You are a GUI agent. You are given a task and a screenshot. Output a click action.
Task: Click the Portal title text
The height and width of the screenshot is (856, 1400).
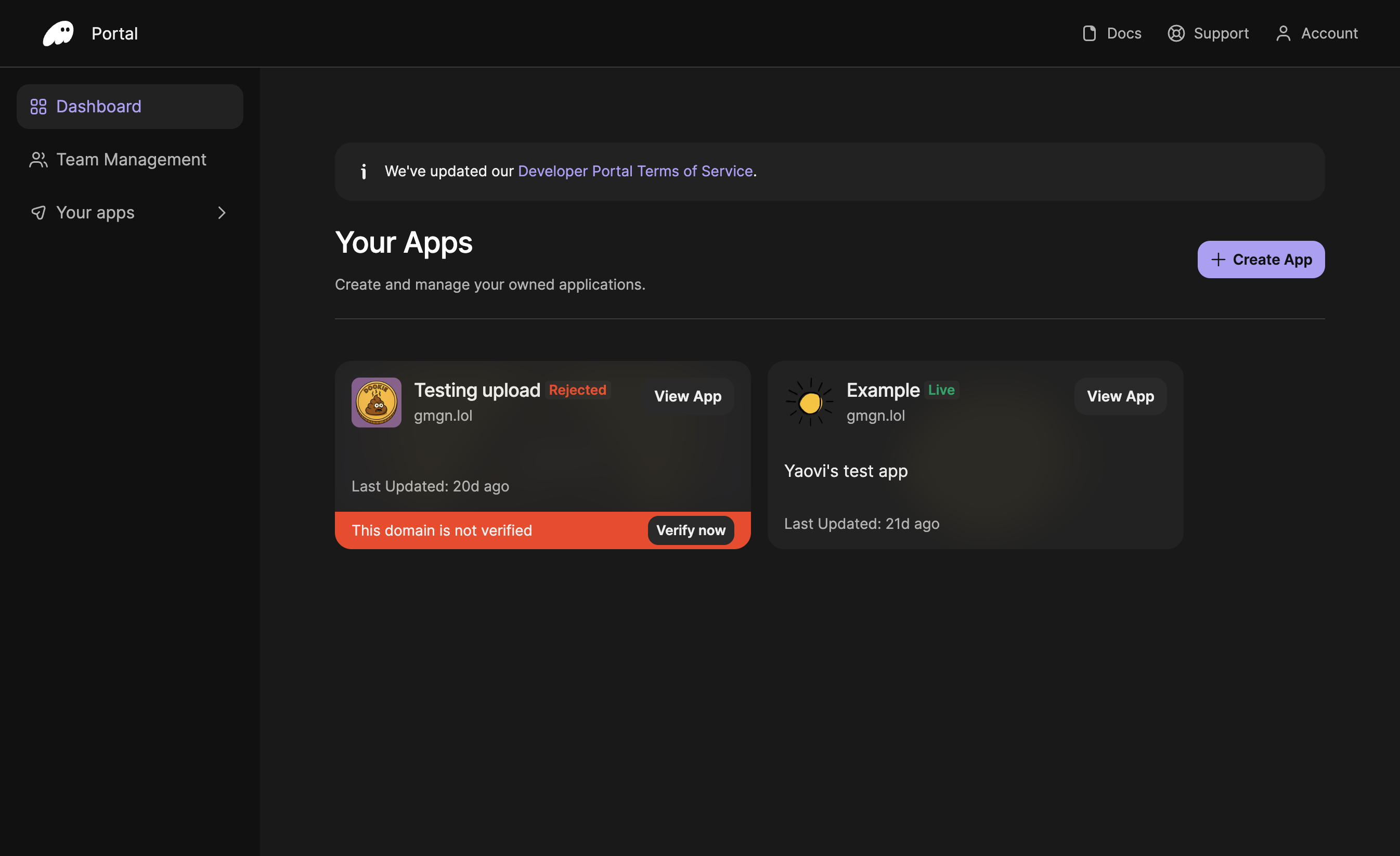click(x=115, y=33)
